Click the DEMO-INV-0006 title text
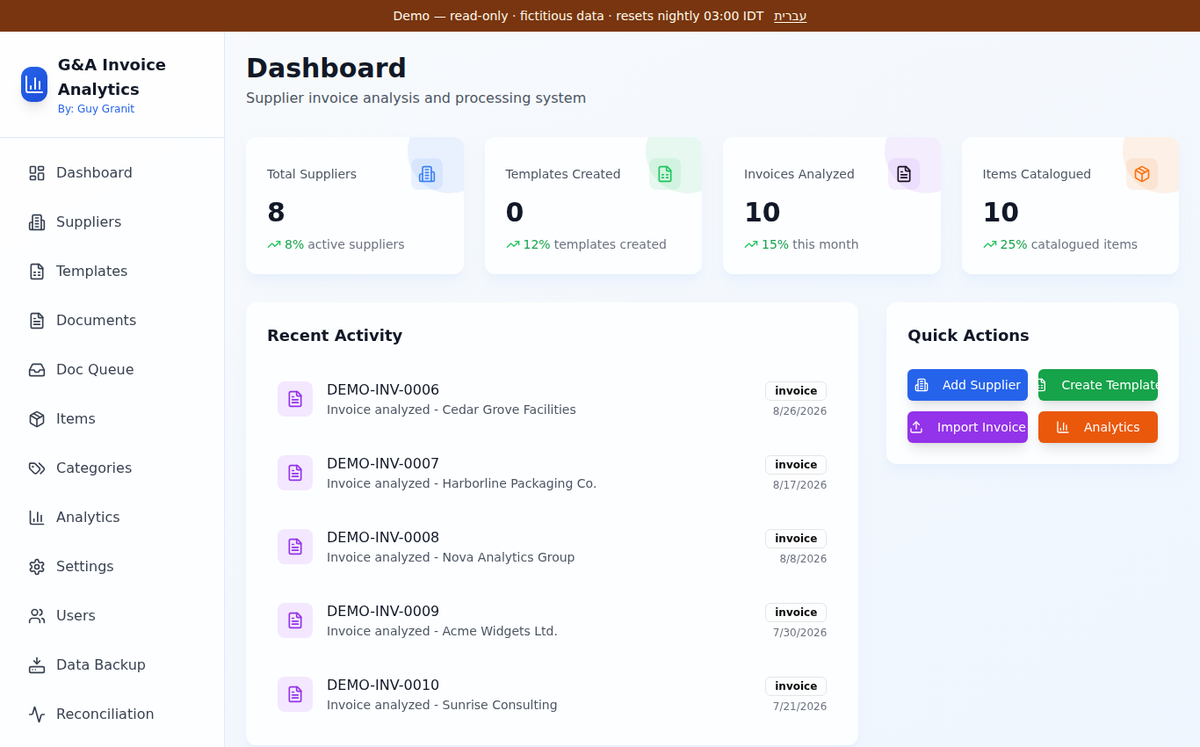Image resolution: width=1200 pixels, height=747 pixels. pos(383,390)
